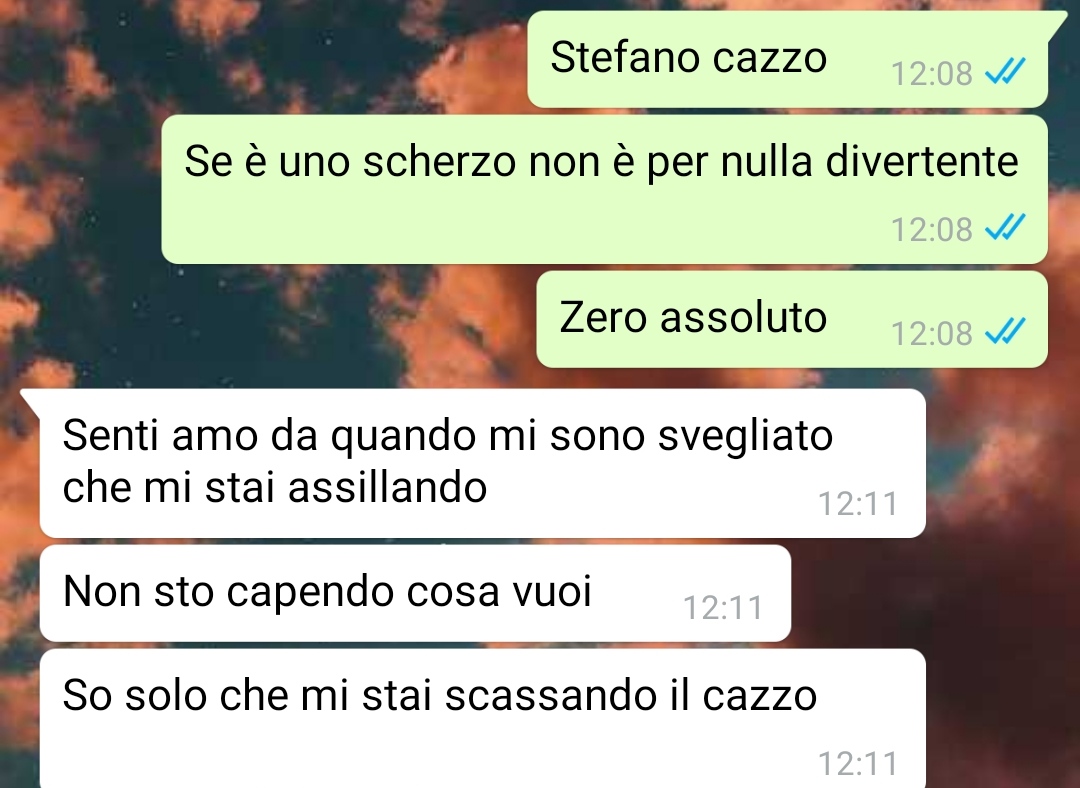Select the "Non sto capendo cosa vuoi" message
1080x788 pixels.
click(x=415, y=593)
